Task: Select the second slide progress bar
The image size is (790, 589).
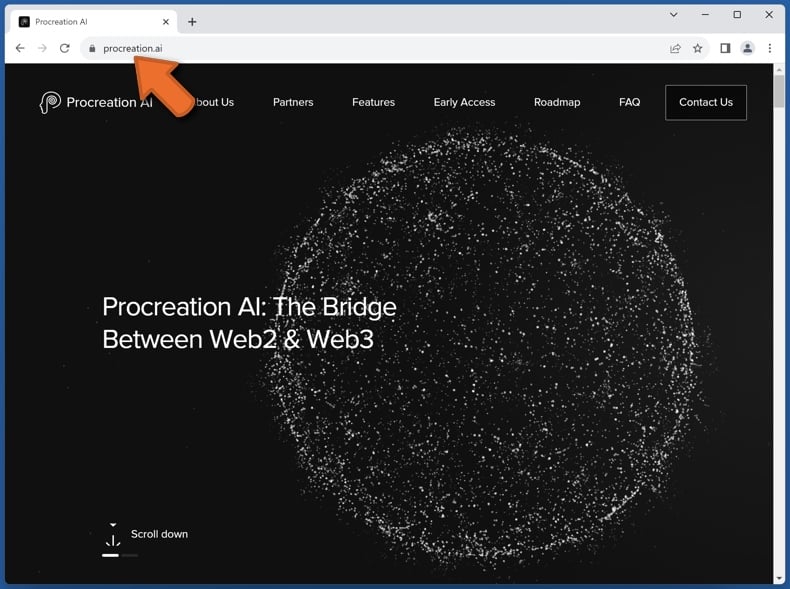Action: [130, 555]
